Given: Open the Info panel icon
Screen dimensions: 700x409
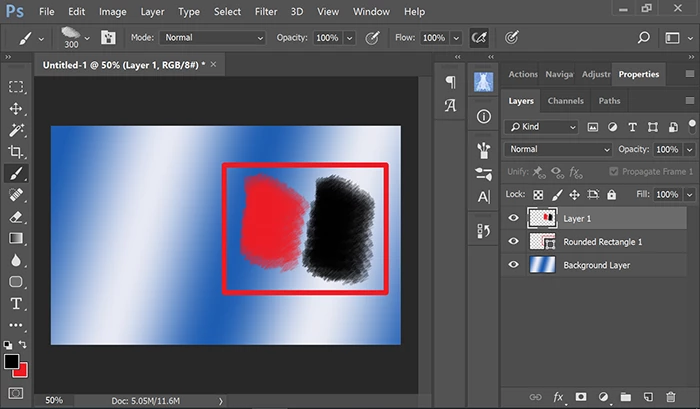Looking at the screenshot, I should click(x=483, y=117).
